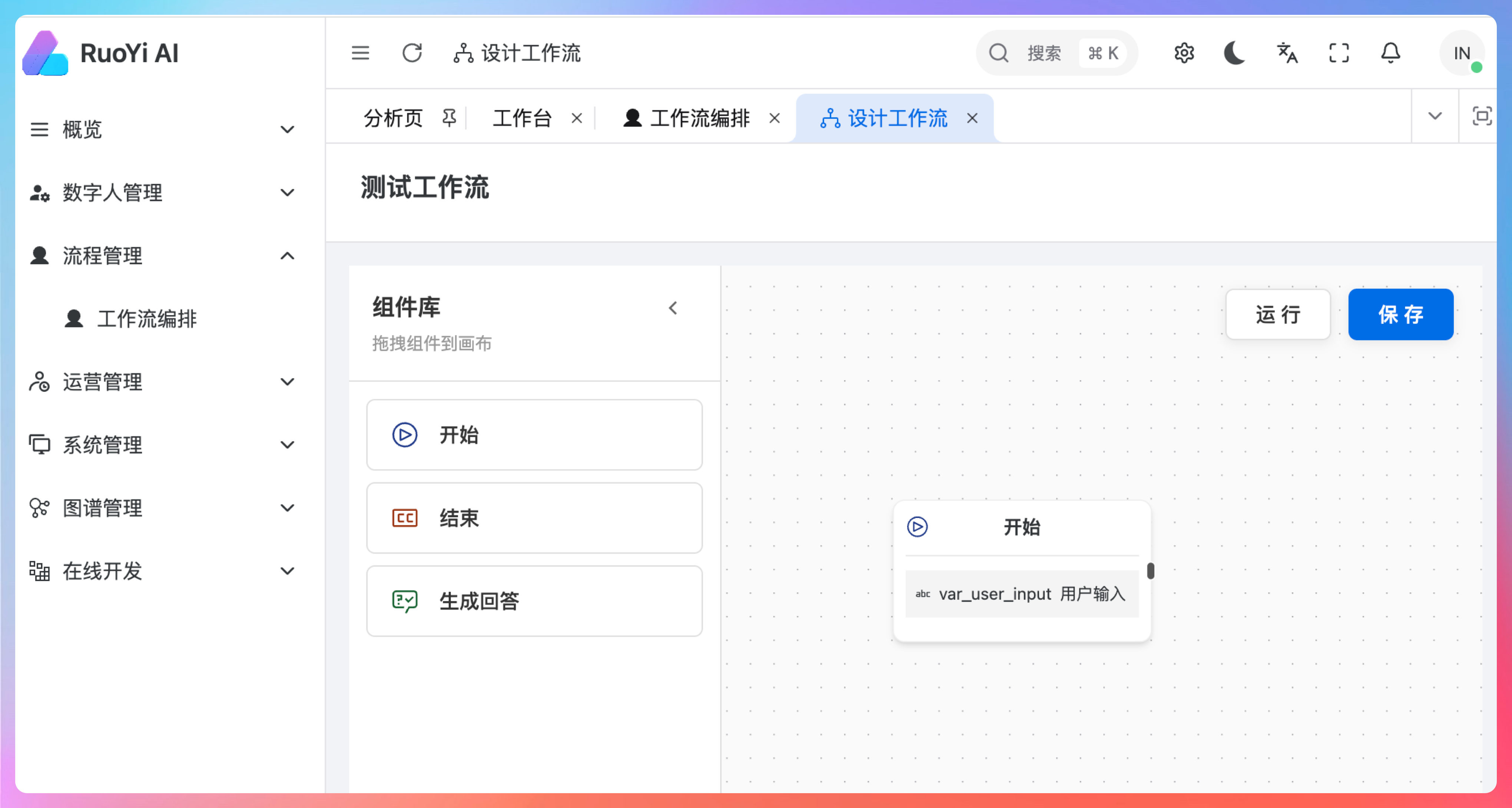Screen dimensions: 1512x808
Task: Open 工作流编排 in the sidebar
Action: pos(147,319)
